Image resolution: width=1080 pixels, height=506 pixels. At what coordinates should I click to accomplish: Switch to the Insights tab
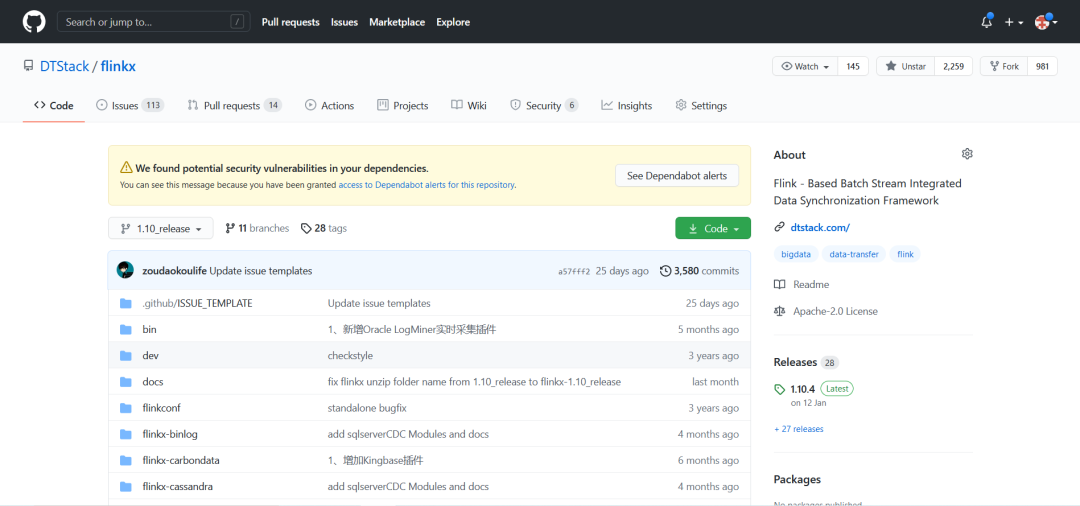point(627,105)
